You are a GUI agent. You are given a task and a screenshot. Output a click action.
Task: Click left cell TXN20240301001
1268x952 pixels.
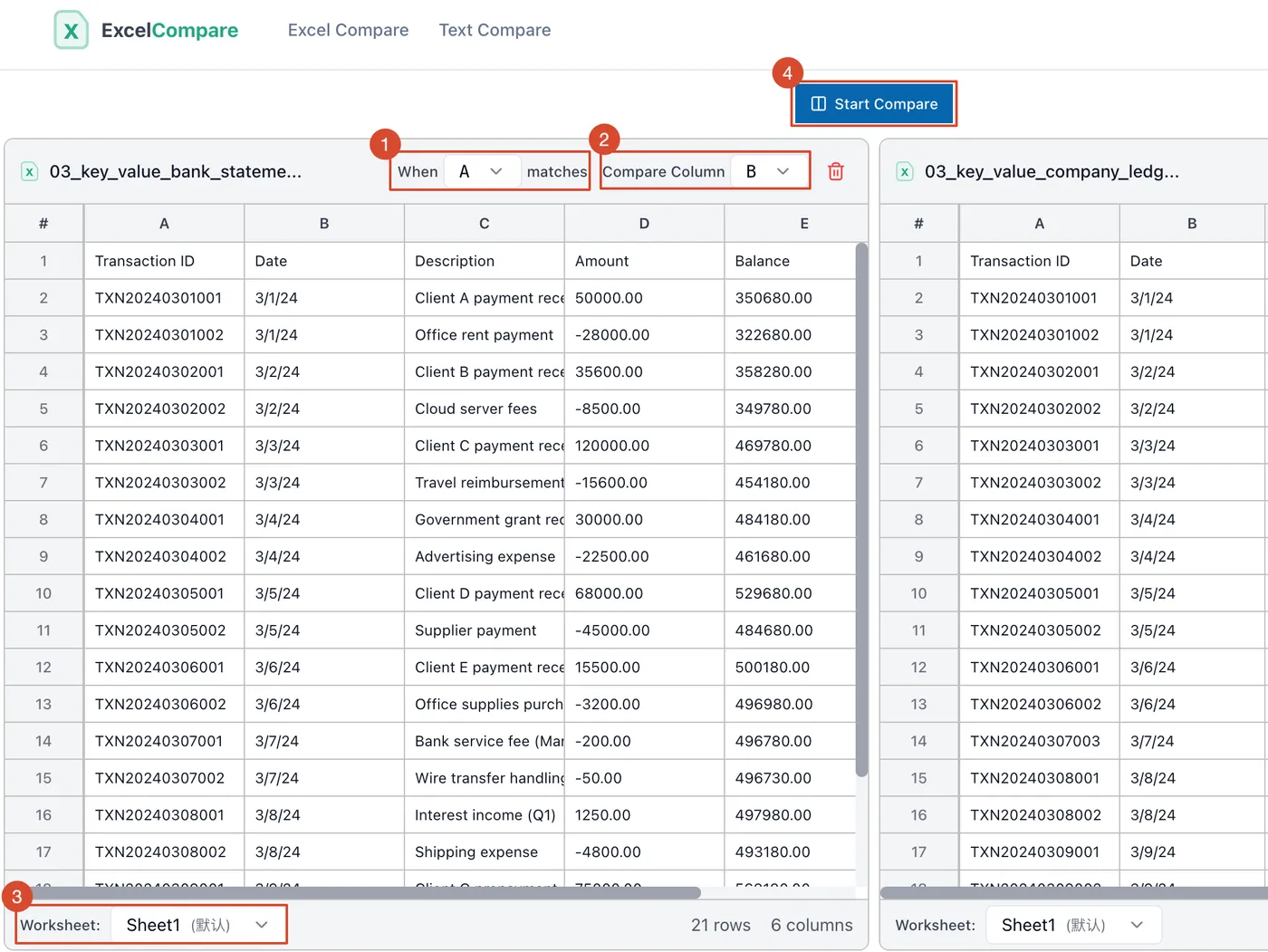pos(164,298)
